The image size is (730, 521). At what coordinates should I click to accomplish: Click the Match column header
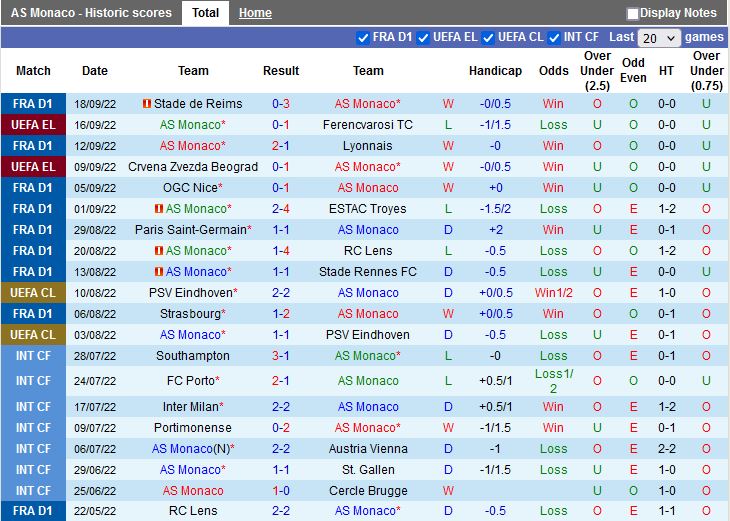pyautogui.click(x=33, y=71)
